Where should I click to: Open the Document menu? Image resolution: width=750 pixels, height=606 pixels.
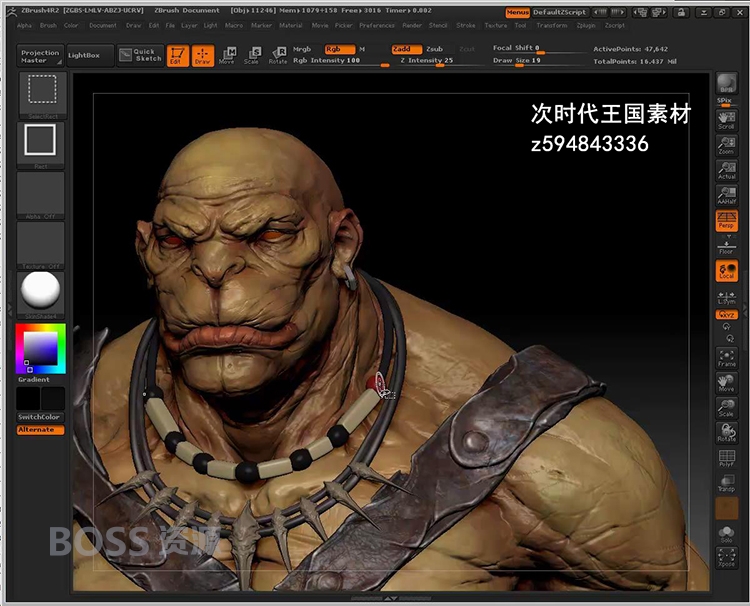103,25
